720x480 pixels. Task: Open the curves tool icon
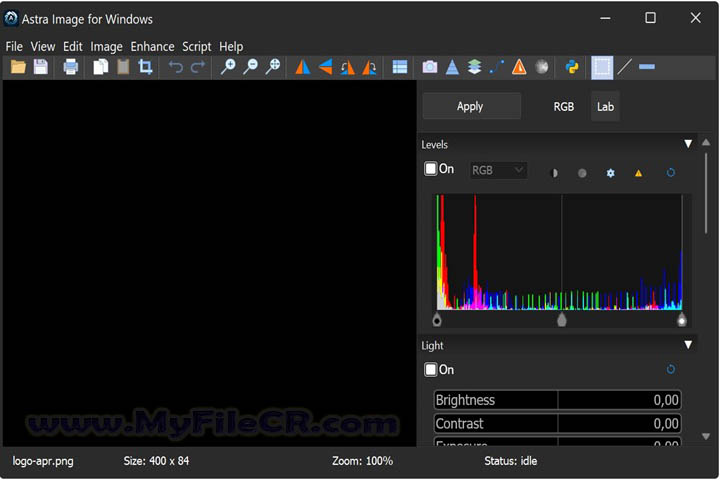[497, 67]
